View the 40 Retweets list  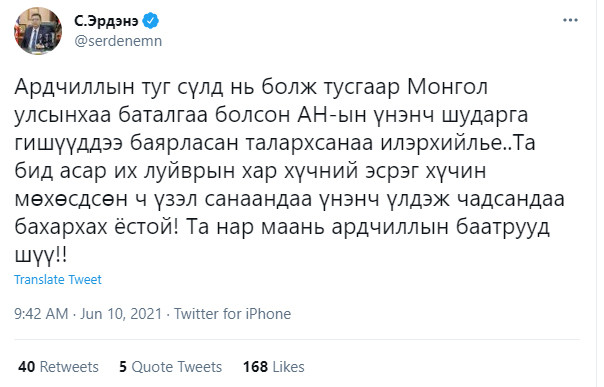[x=58, y=367]
